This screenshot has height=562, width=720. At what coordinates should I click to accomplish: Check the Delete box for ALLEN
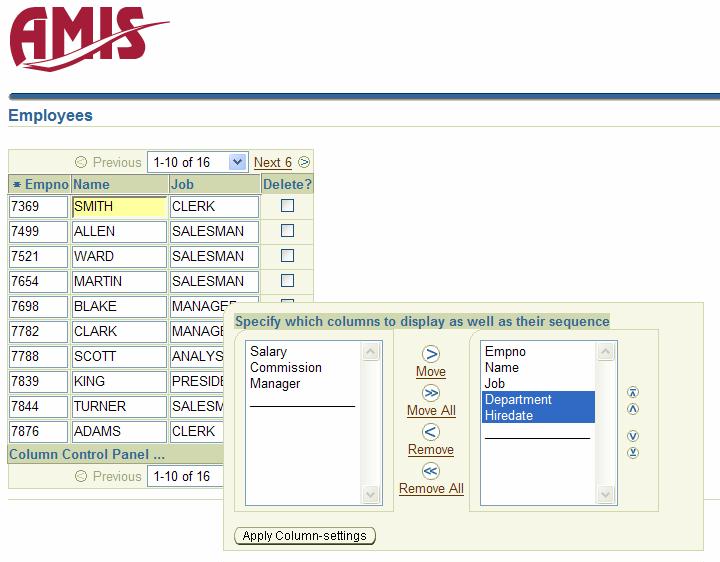point(287,231)
